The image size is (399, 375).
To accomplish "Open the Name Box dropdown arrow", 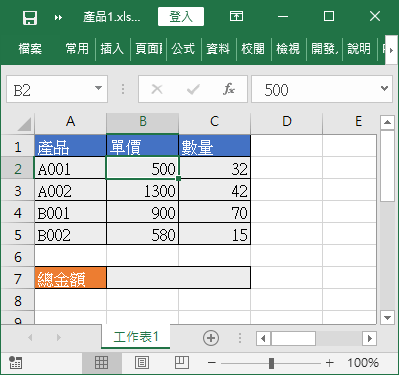I will [x=98, y=89].
